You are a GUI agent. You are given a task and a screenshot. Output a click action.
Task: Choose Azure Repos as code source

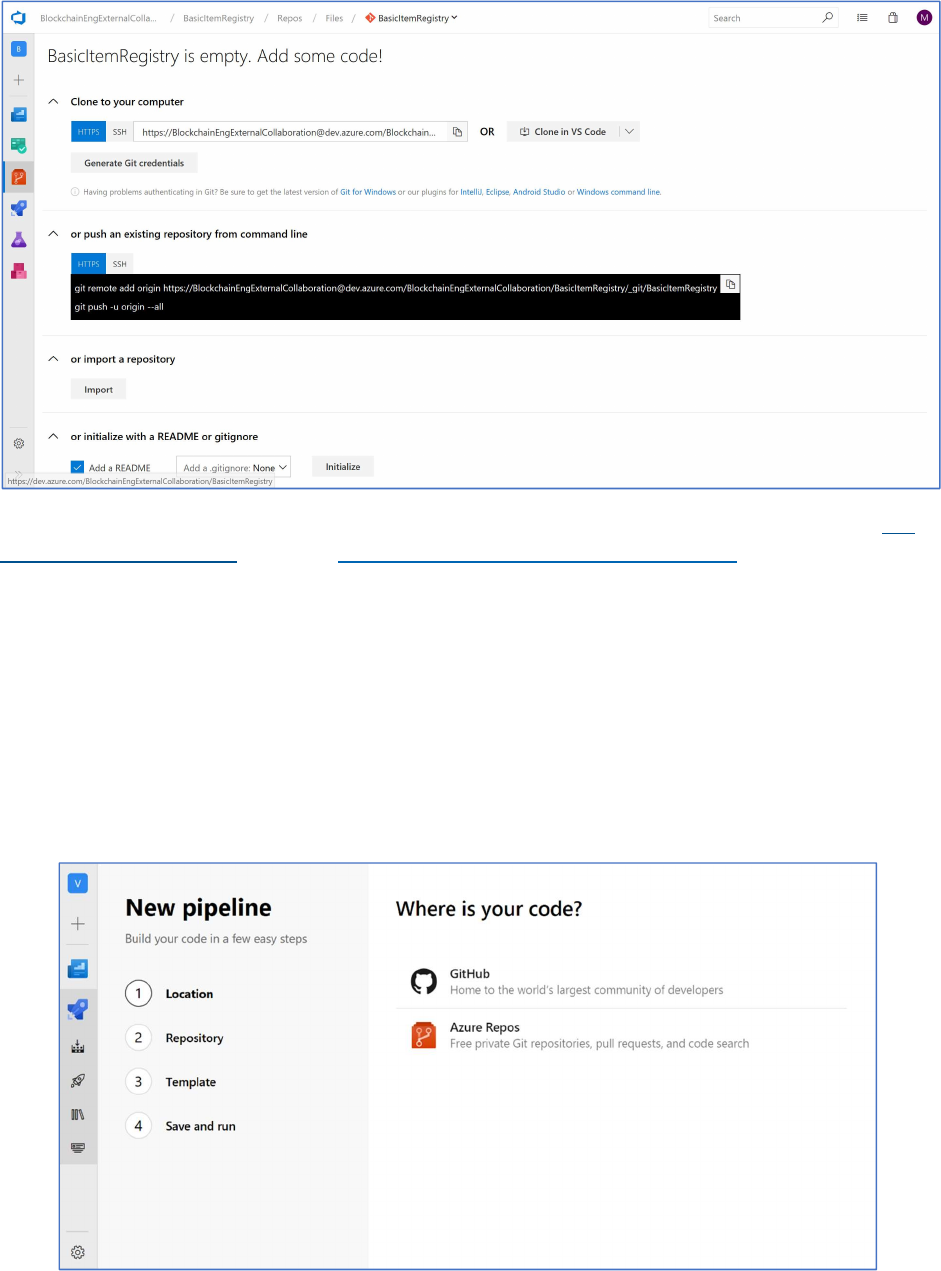[x=620, y=1035]
